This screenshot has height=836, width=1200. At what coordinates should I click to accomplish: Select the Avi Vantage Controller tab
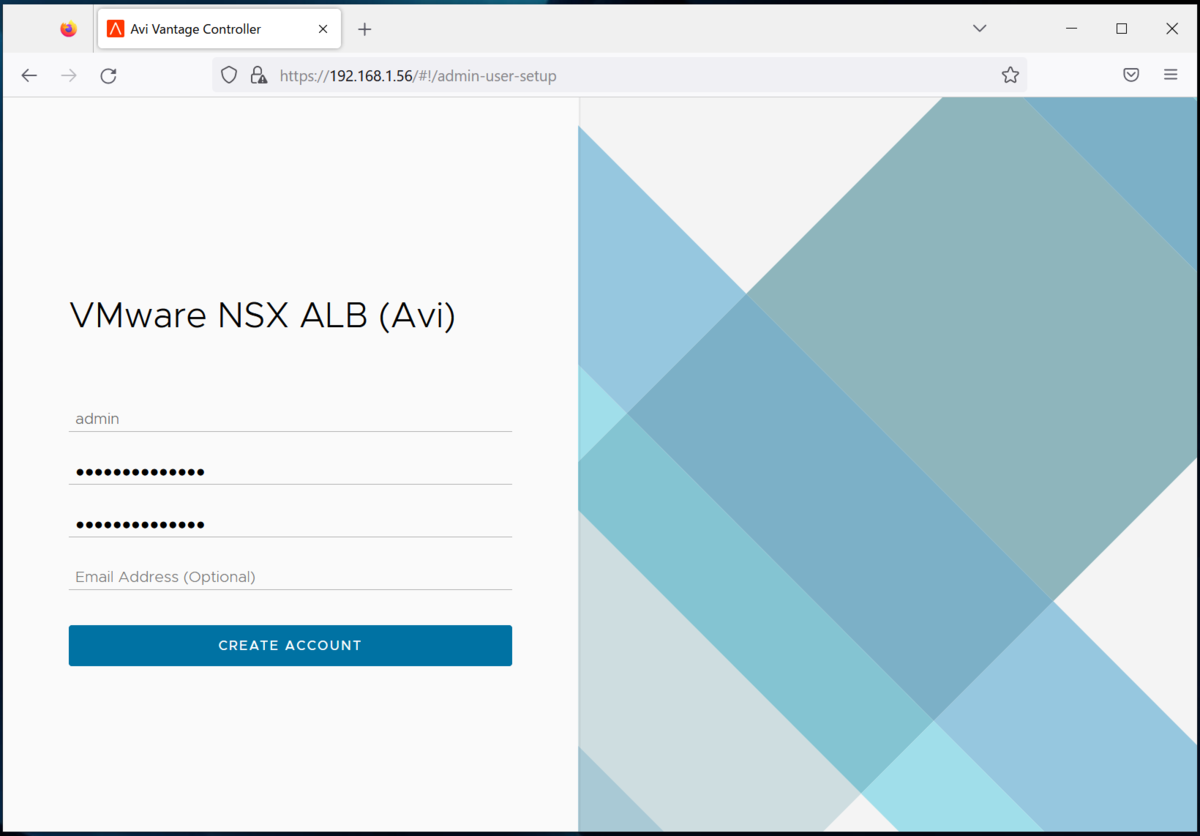pyautogui.click(x=219, y=29)
